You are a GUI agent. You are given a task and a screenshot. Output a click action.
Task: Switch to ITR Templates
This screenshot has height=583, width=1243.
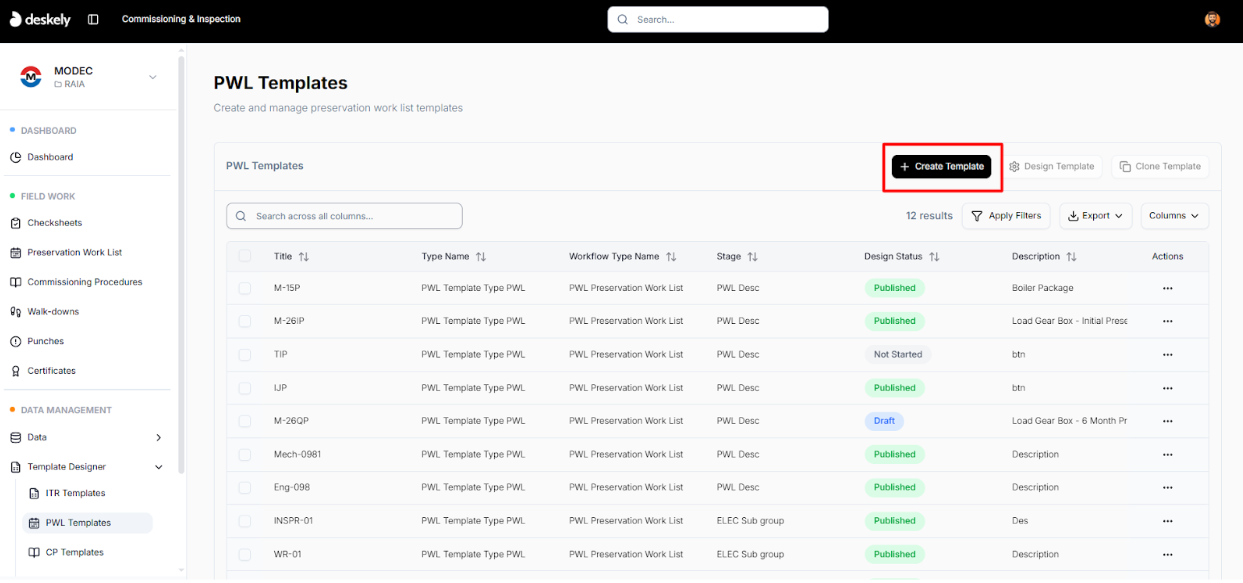73,493
